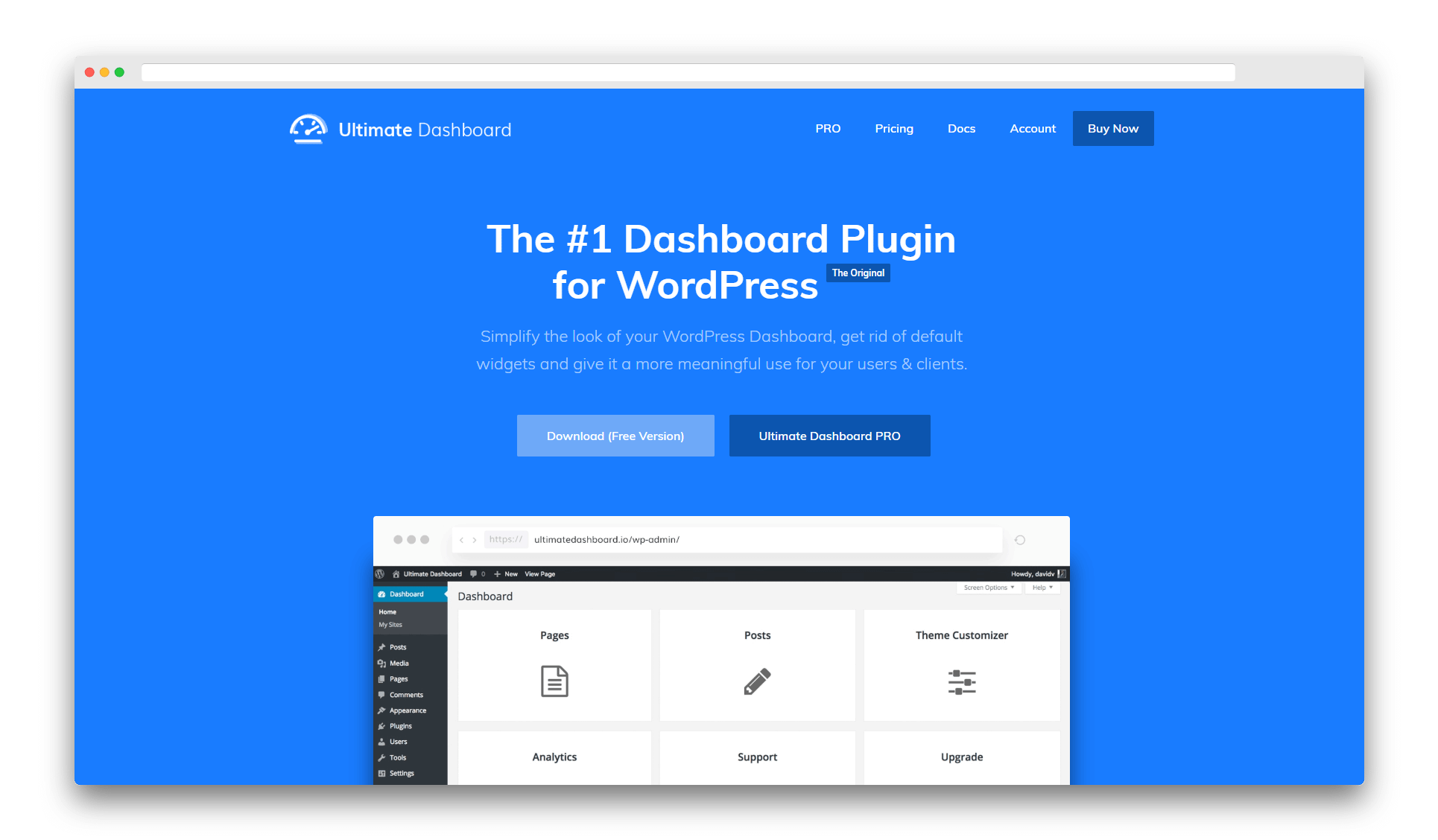1438x840 pixels.
Task: Click the 'Dashboard' page heading text
Action: tap(485, 596)
